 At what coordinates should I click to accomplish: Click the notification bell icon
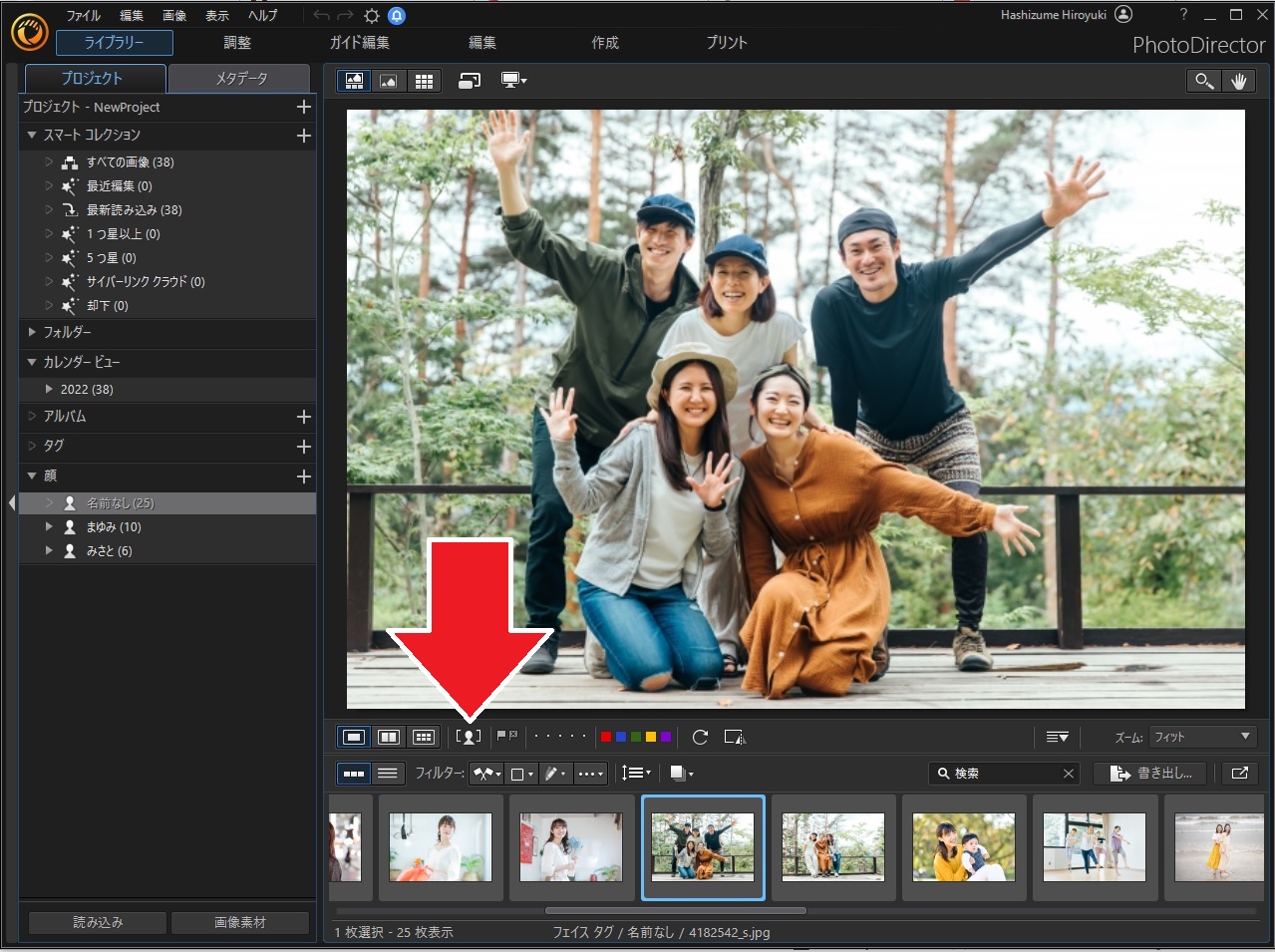(397, 15)
